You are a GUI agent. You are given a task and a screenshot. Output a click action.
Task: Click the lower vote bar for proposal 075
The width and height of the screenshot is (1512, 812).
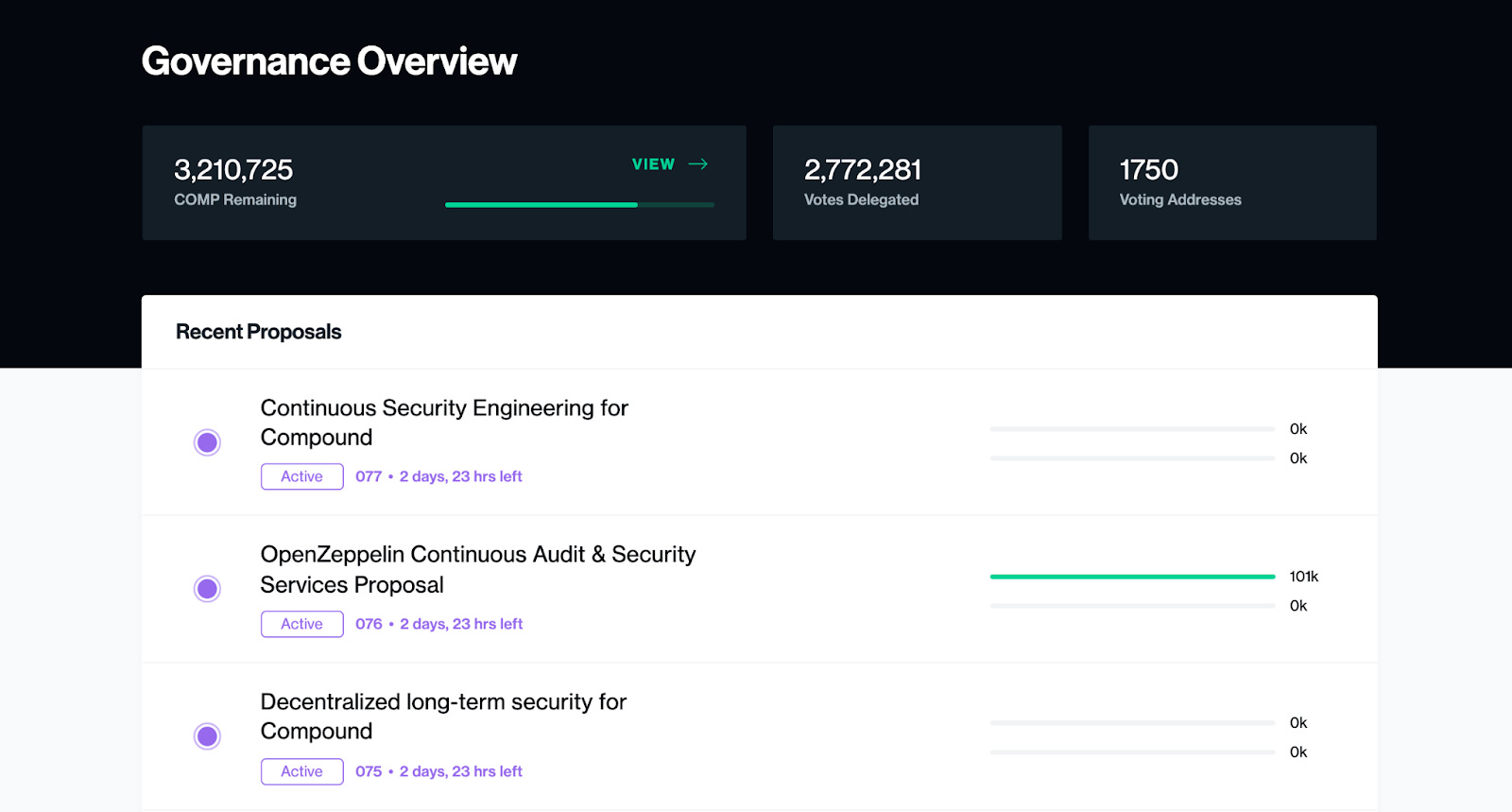coord(1133,752)
